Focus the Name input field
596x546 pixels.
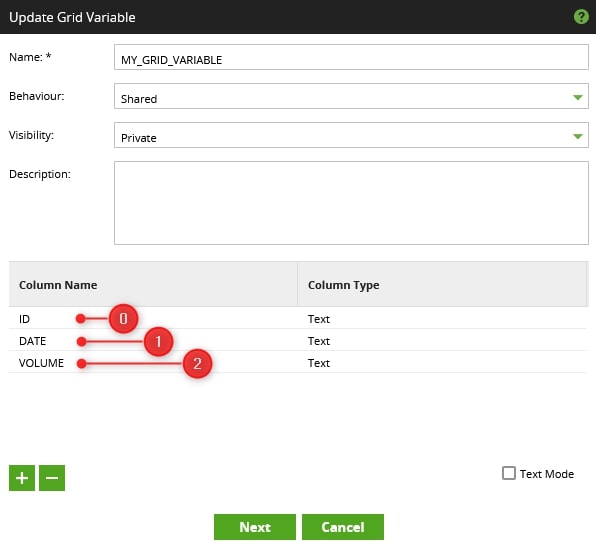click(x=351, y=57)
